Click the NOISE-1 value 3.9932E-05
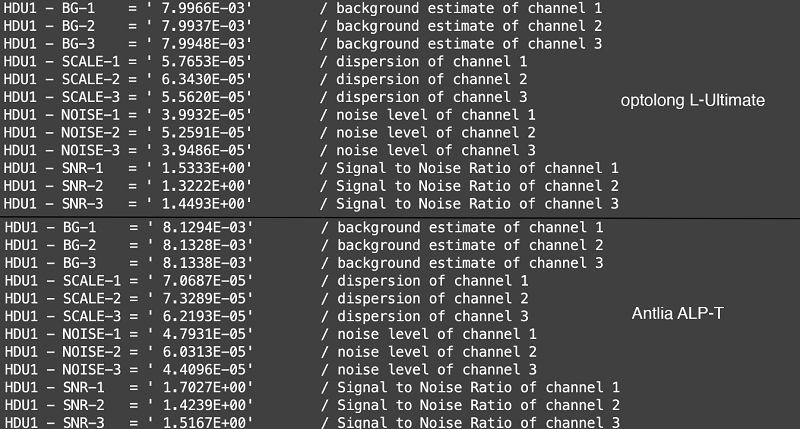The image size is (800, 429). [x=204, y=115]
